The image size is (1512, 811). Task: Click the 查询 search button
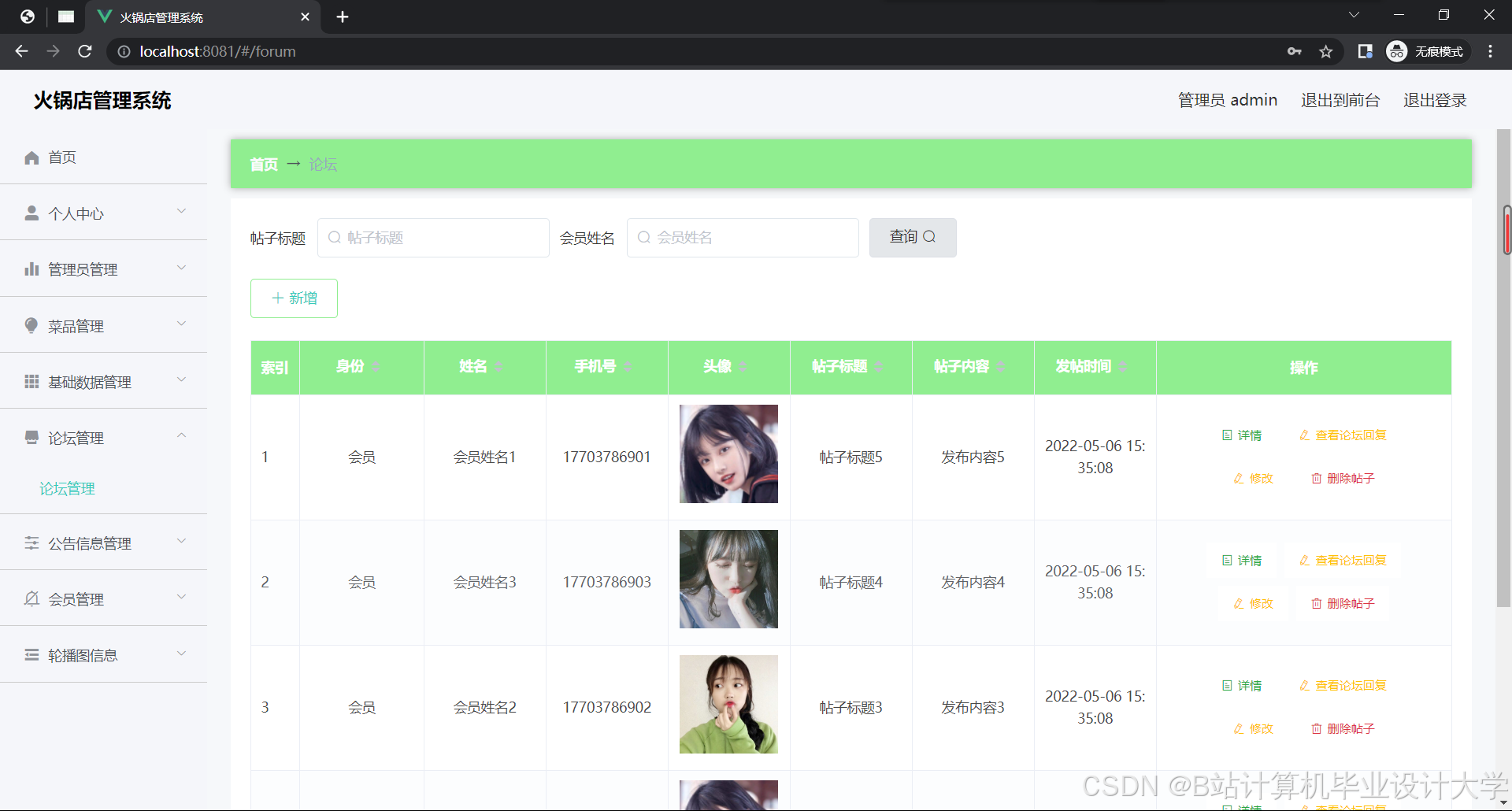[x=913, y=237]
